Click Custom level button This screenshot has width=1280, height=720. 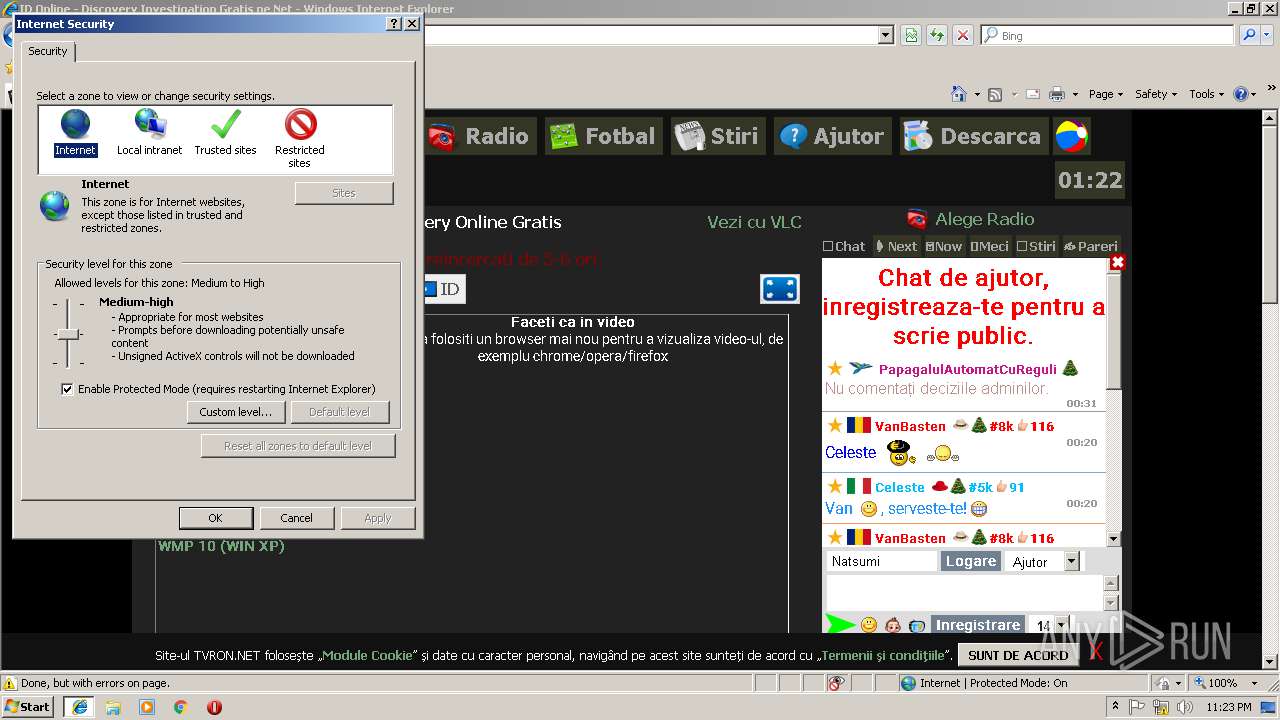[236, 412]
